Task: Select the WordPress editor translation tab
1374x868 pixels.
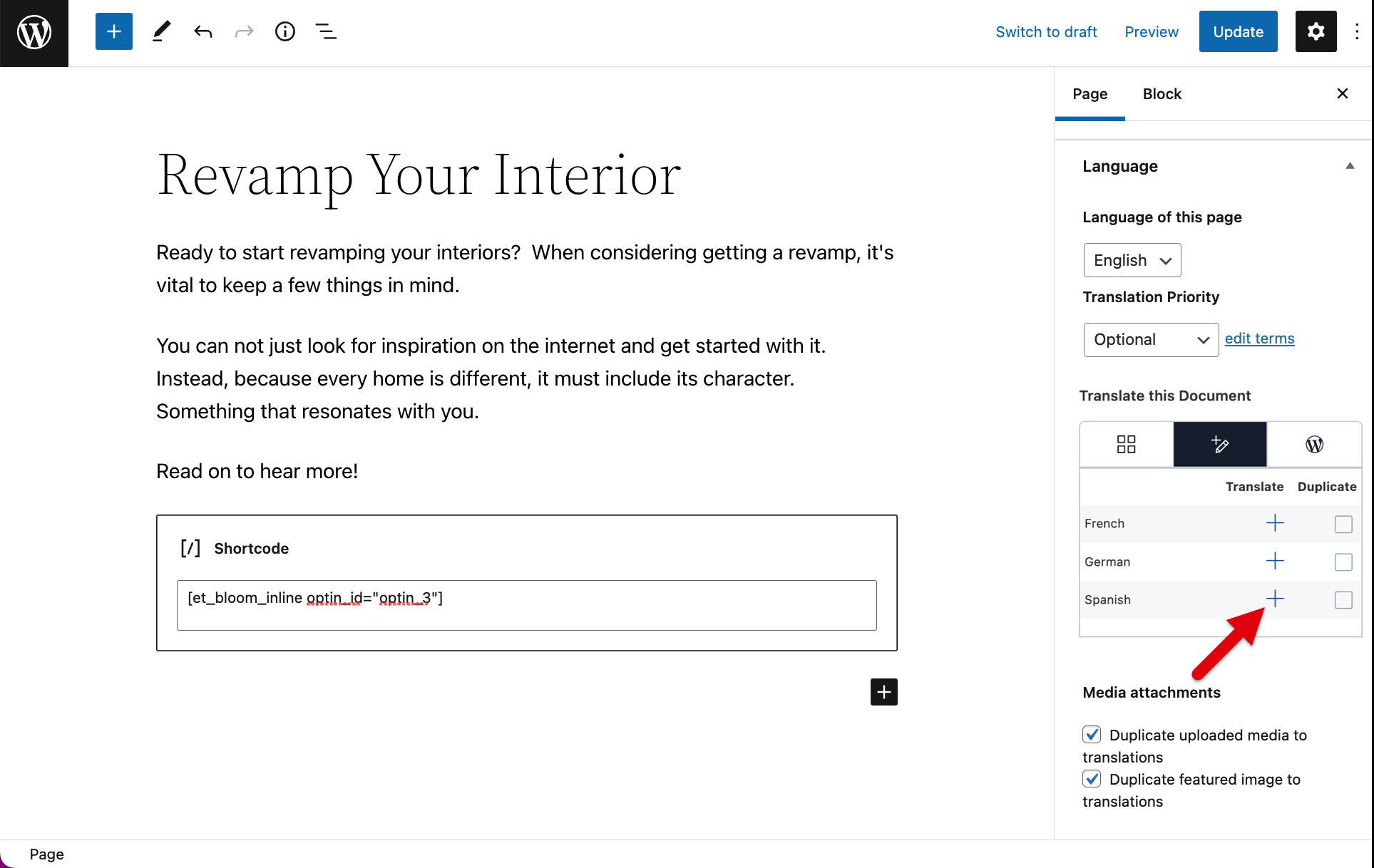Action: pos(1314,444)
